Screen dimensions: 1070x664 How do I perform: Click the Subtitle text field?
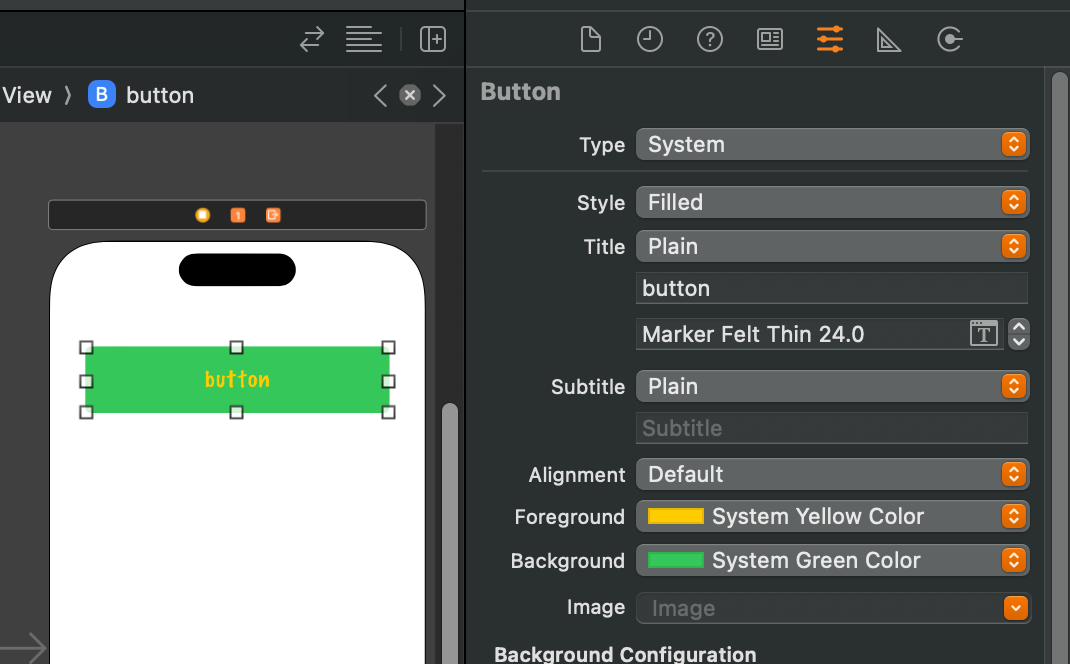(832, 428)
